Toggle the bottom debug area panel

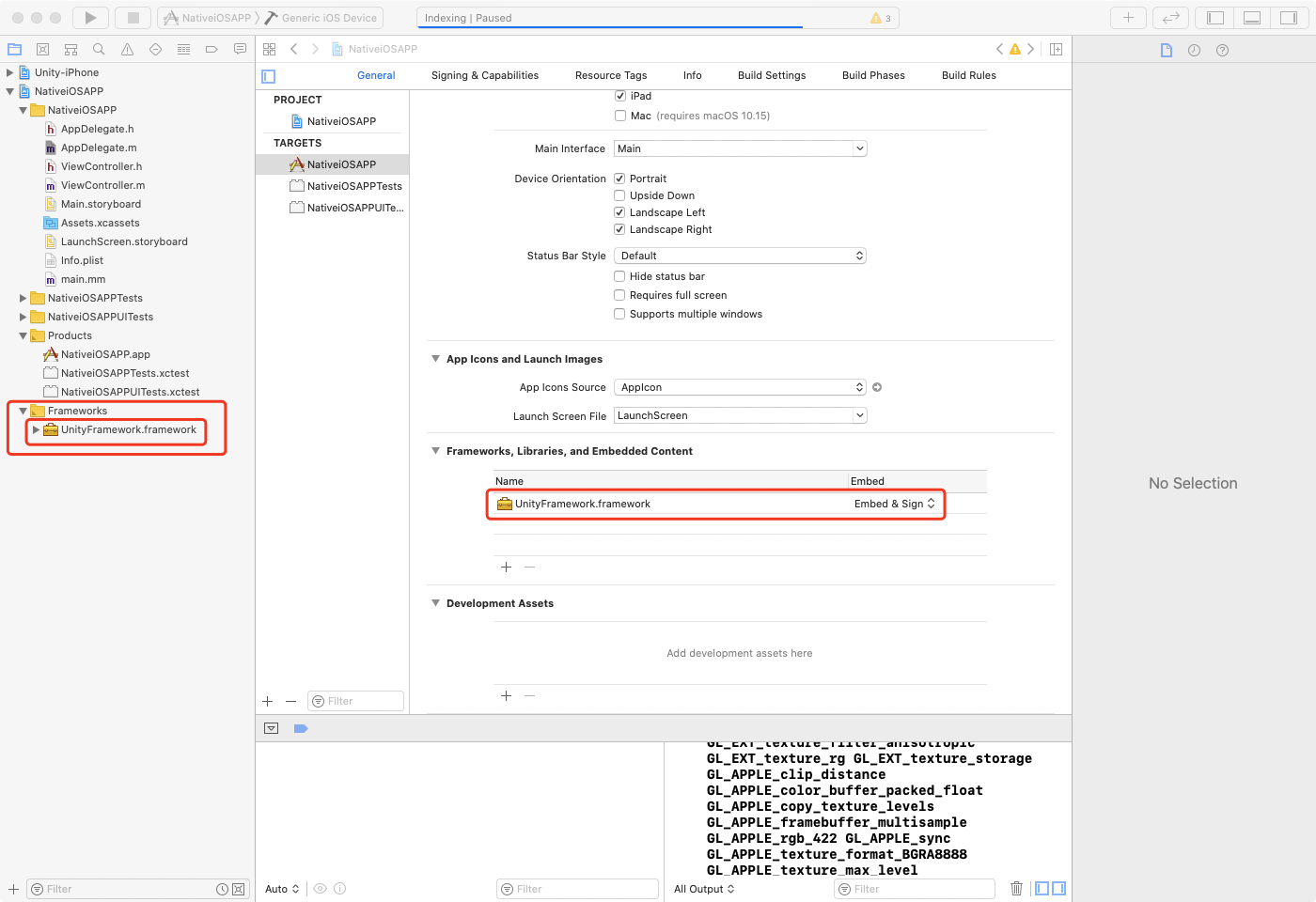point(1252,18)
